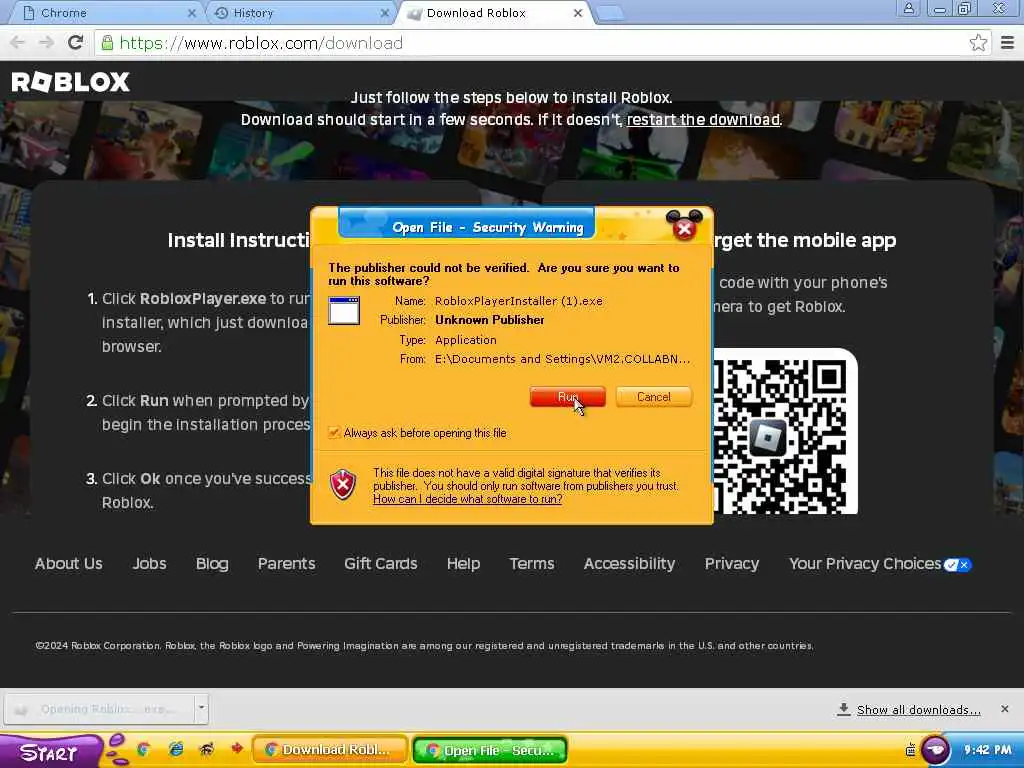
Task: Go back with browser back arrow
Action: (x=18, y=43)
